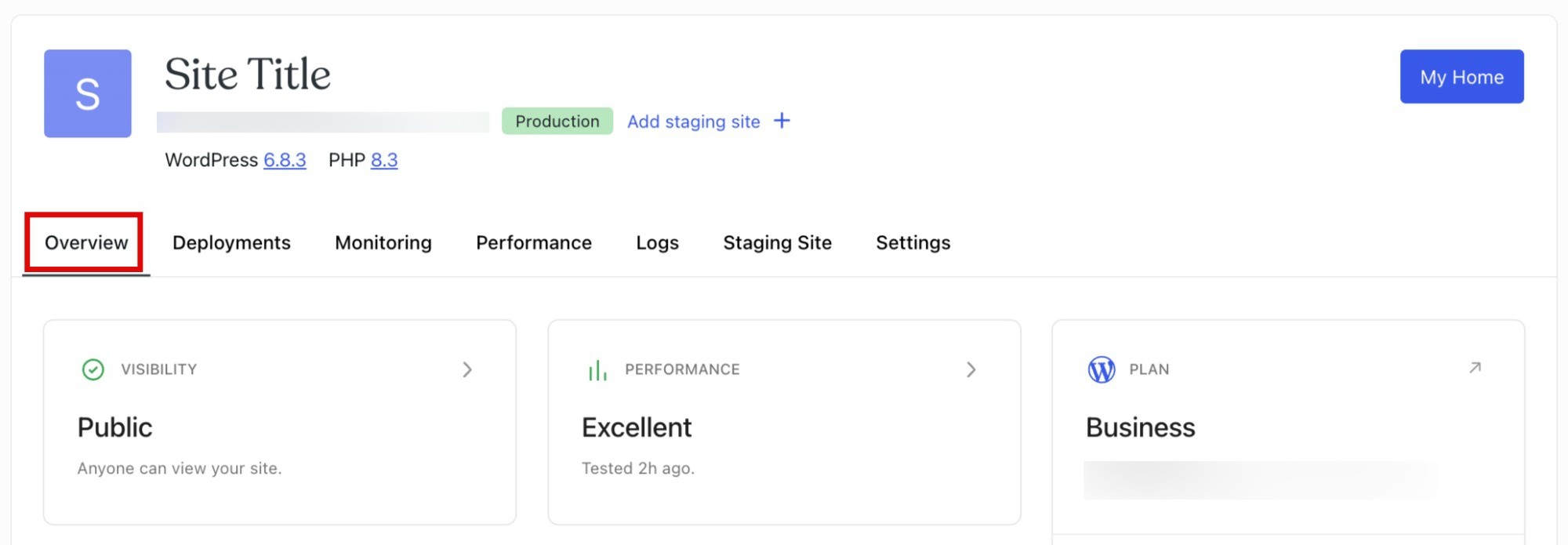
Task: Click the green checkmark Visibility icon
Action: (93, 369)
